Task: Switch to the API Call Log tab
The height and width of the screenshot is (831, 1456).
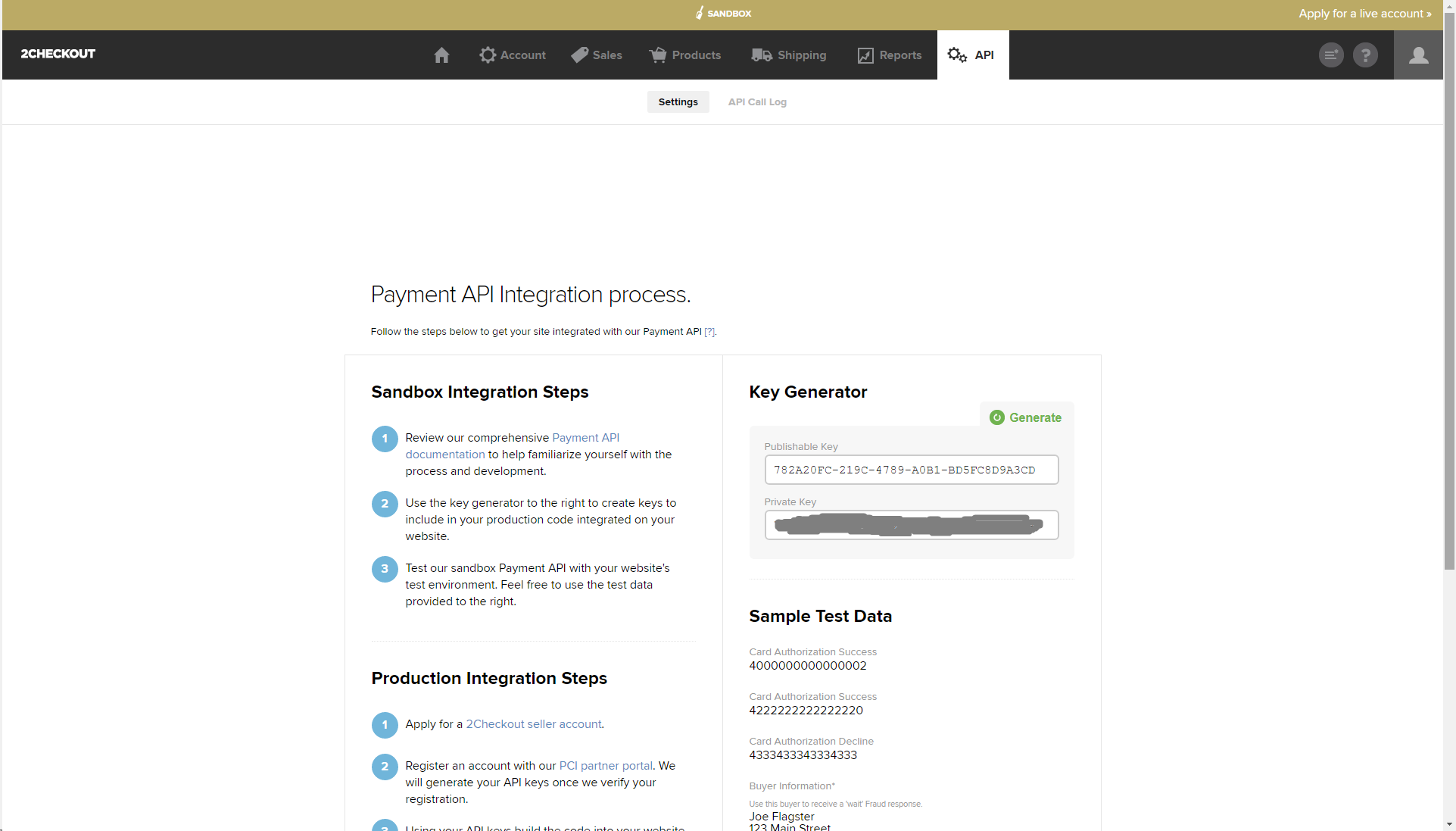Action: tap(757, 102)
